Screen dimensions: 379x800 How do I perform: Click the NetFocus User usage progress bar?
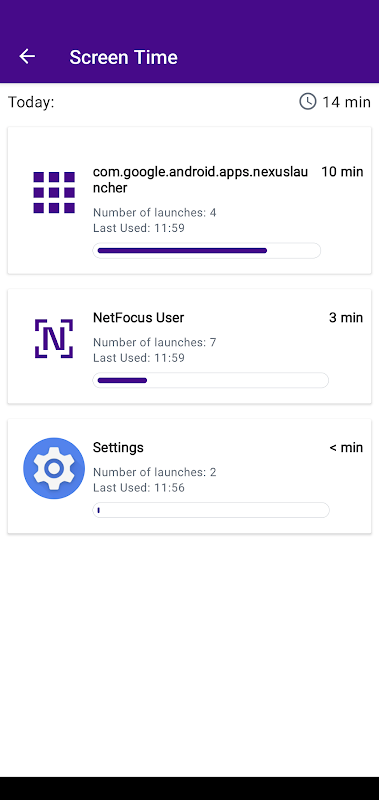211,380
